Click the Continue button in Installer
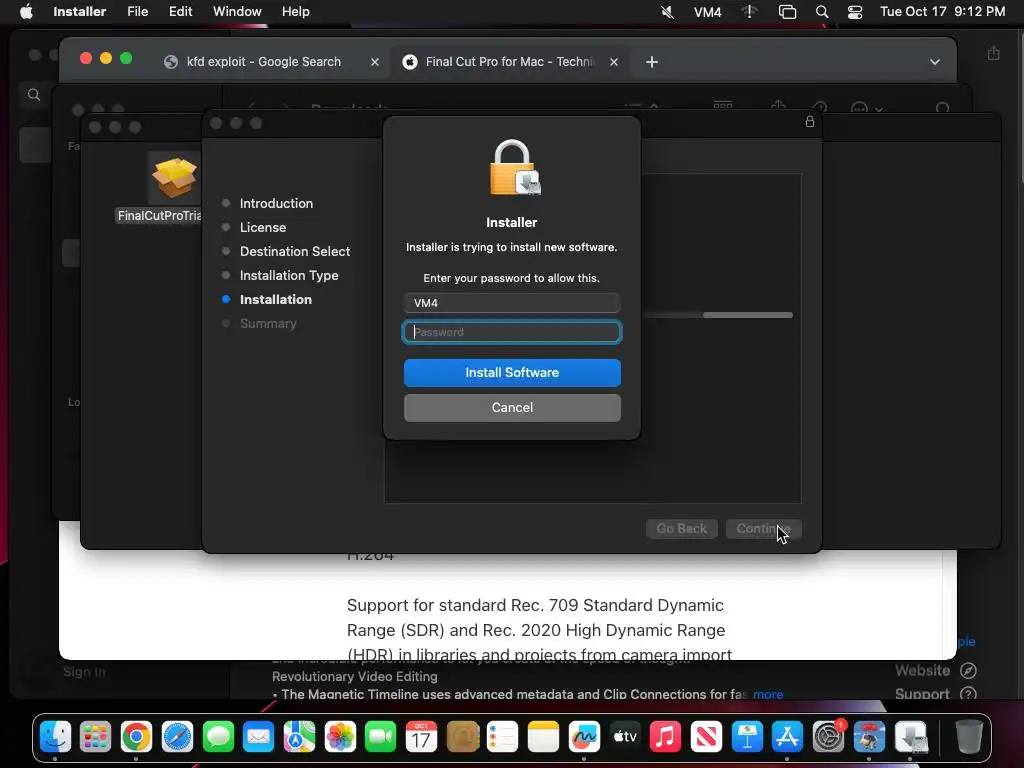Viewport: 1024px width, 768px height. [763, 528]
